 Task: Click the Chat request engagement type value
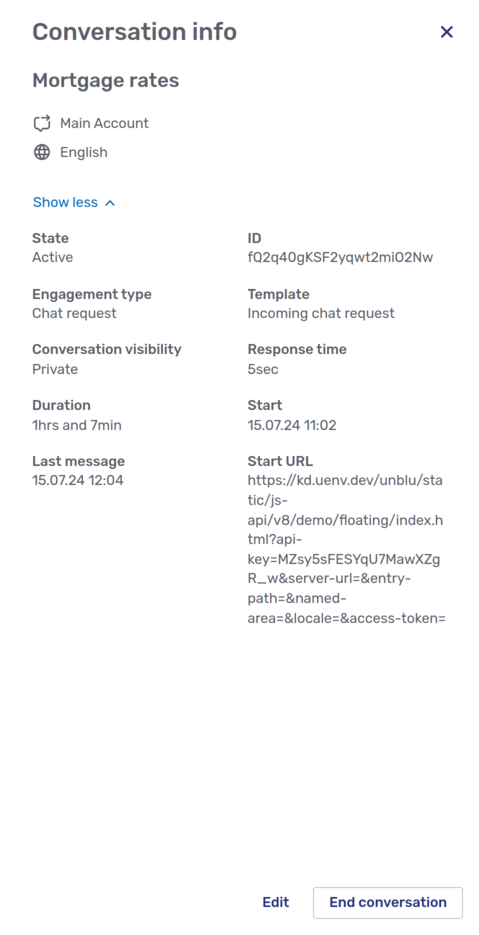(74, 313)
